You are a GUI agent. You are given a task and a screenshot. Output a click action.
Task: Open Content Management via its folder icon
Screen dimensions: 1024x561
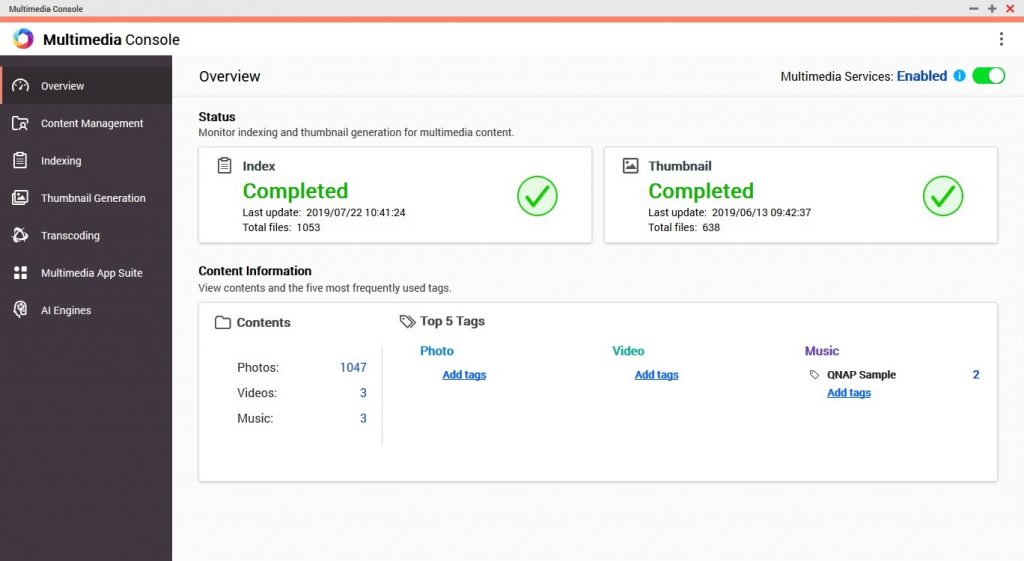(20, 123)
